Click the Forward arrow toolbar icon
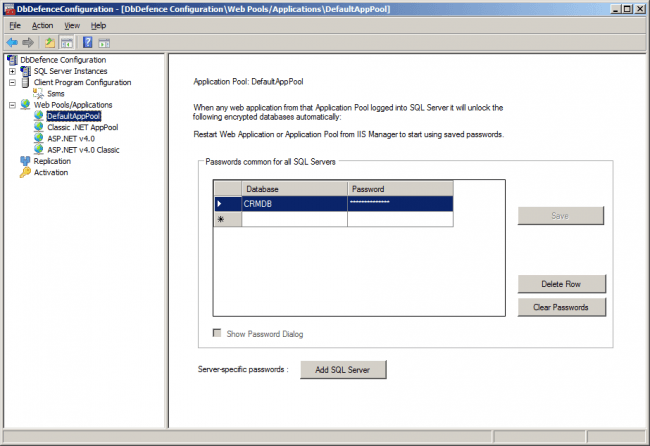 click(x=28, y=43)
